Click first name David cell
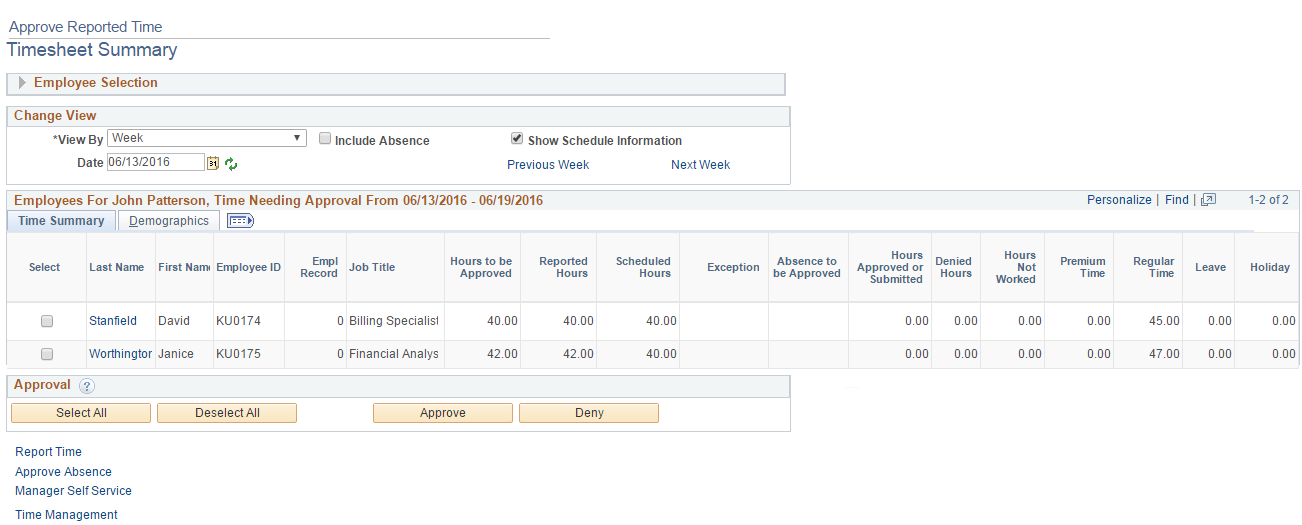 click(174, 322)
